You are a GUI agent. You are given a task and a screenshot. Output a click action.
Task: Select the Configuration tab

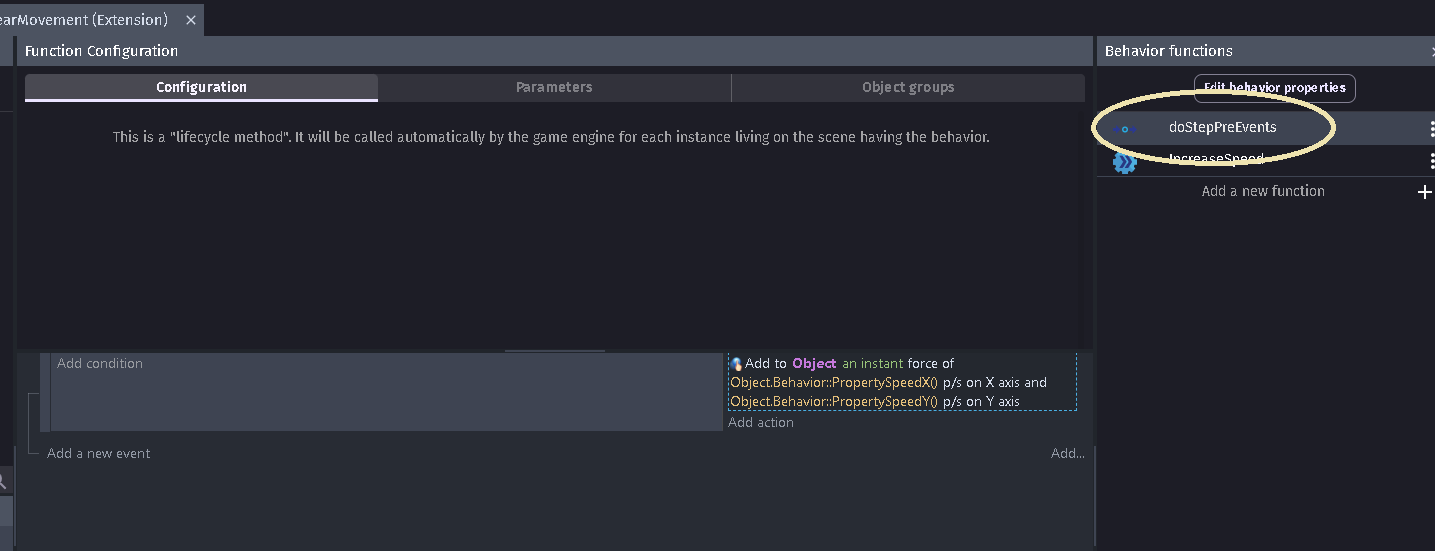pyautogui.click(x=201, y=87)
